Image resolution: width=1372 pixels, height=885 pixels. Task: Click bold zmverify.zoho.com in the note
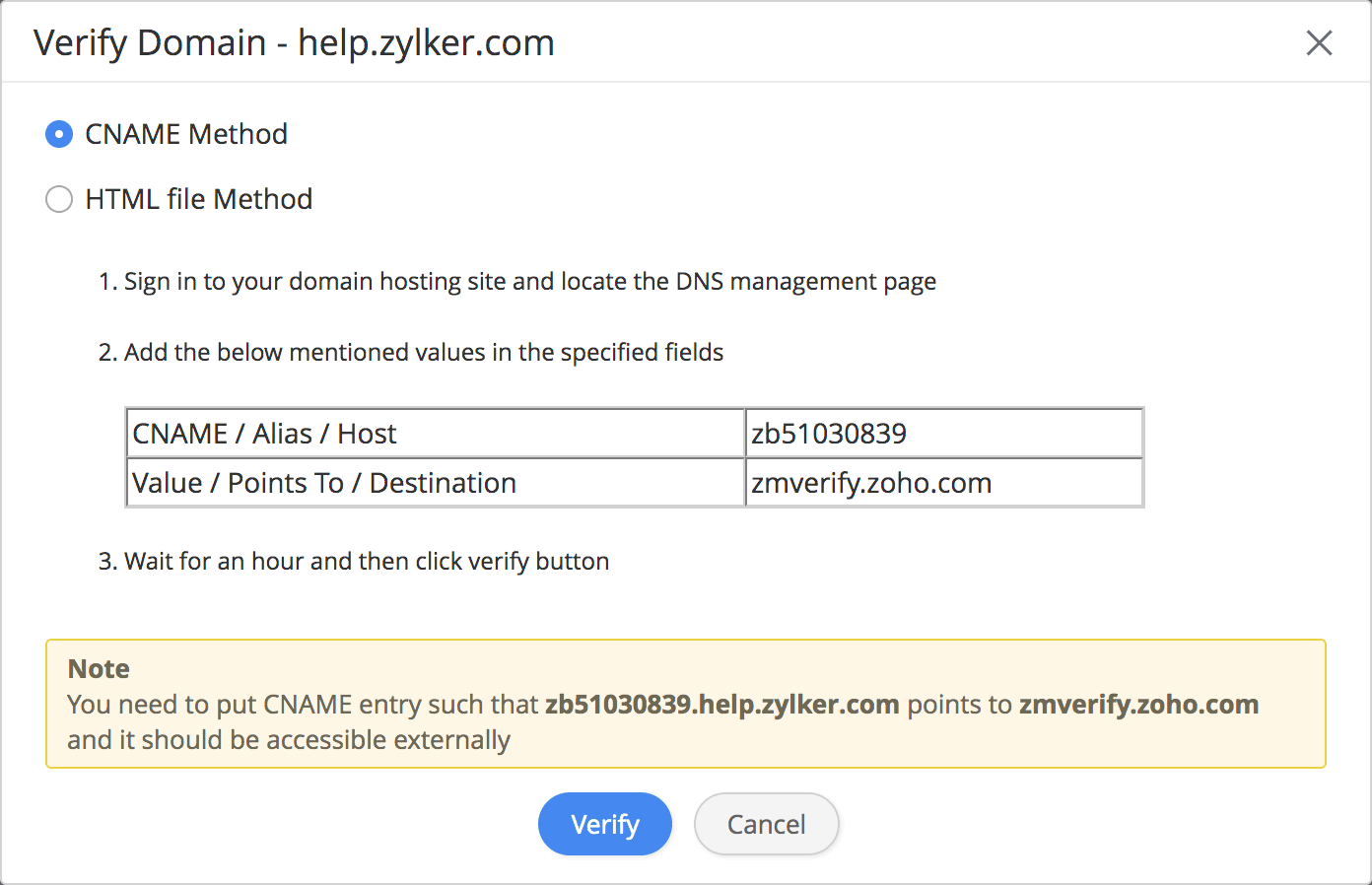tap(1138, 705)
